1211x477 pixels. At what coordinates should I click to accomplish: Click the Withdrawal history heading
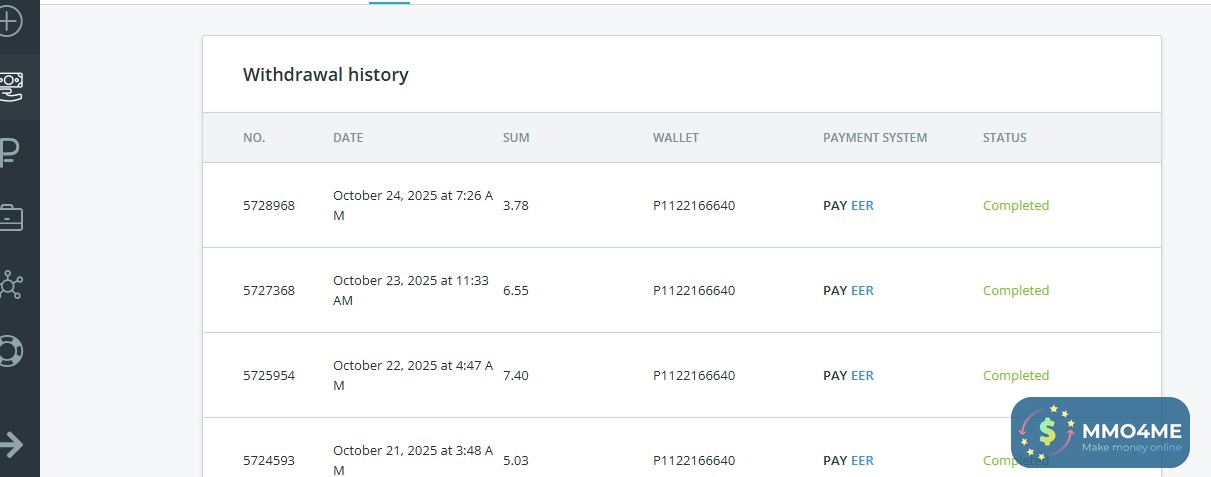(326, 75)
